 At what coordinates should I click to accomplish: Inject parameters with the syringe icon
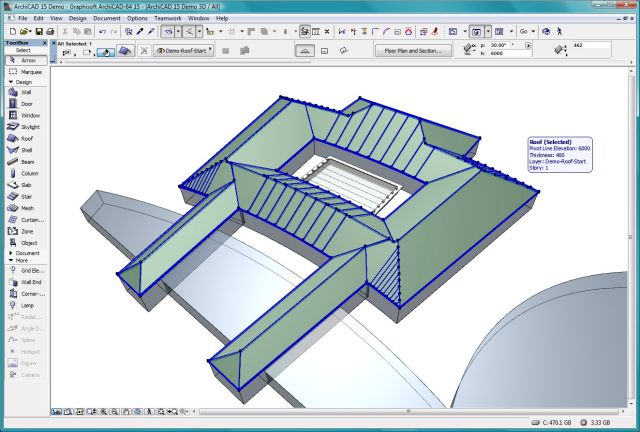click(x=151, y=31)
